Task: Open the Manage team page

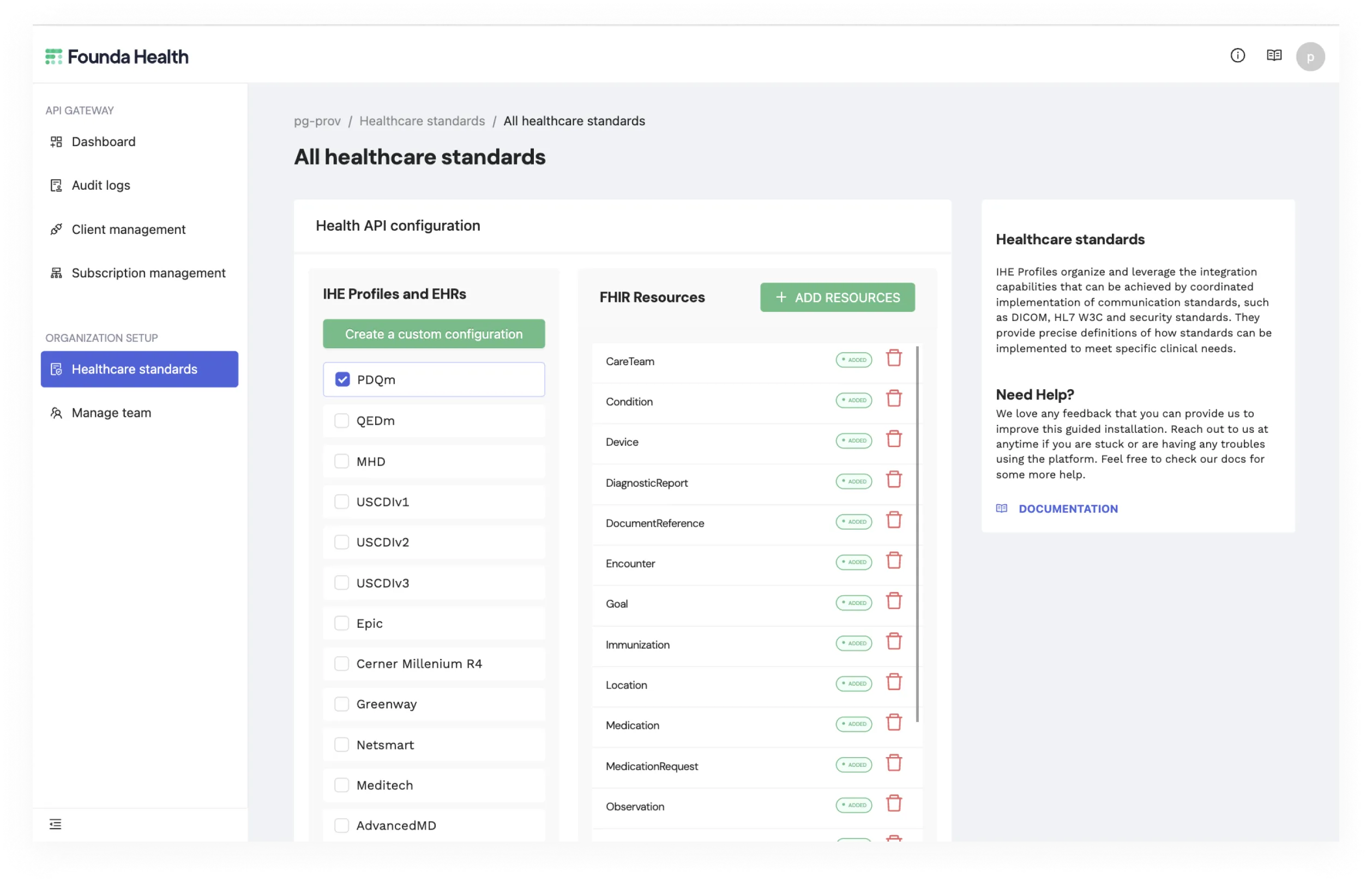Action: pyautogui.click(x=140, y=412)
